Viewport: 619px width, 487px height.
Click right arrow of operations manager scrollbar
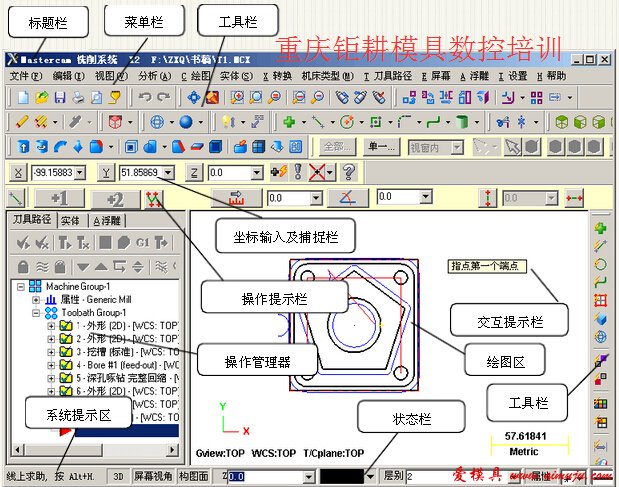pos(172,450)
